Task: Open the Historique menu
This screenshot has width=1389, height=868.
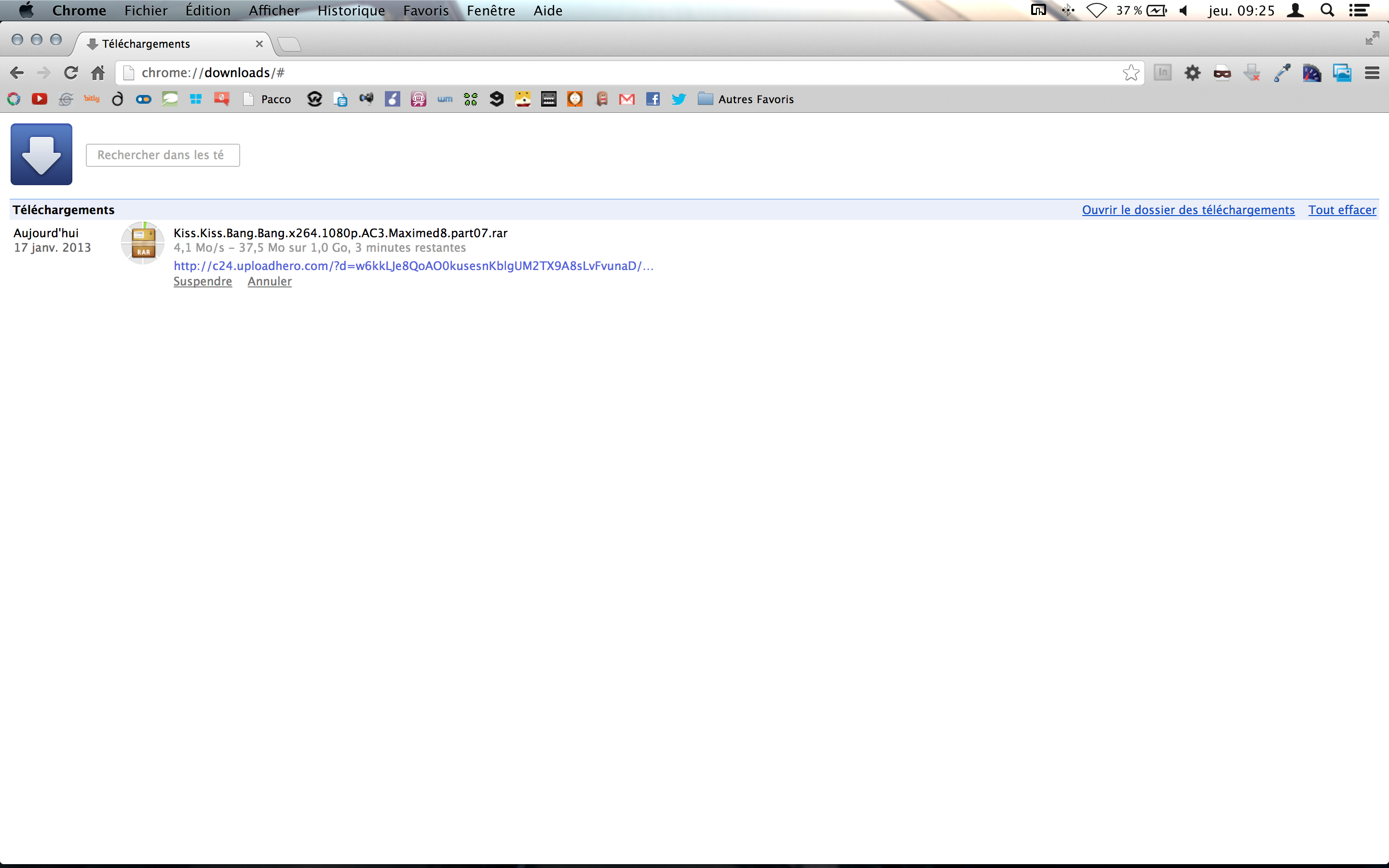Action: coord(351,10)
